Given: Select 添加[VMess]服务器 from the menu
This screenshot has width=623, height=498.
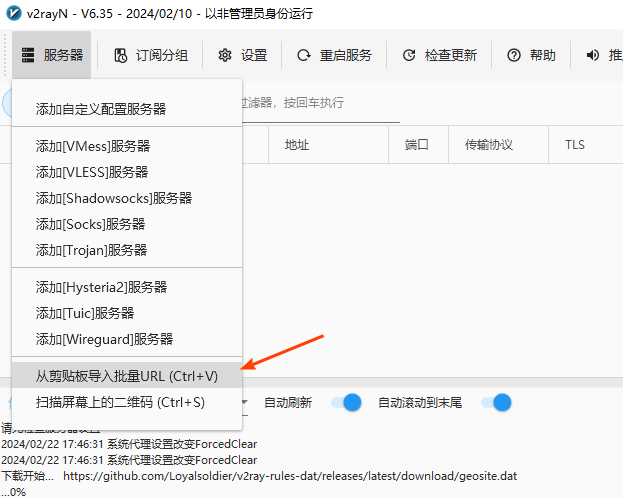Looking at the screenshot, I should tap(92, 146).
